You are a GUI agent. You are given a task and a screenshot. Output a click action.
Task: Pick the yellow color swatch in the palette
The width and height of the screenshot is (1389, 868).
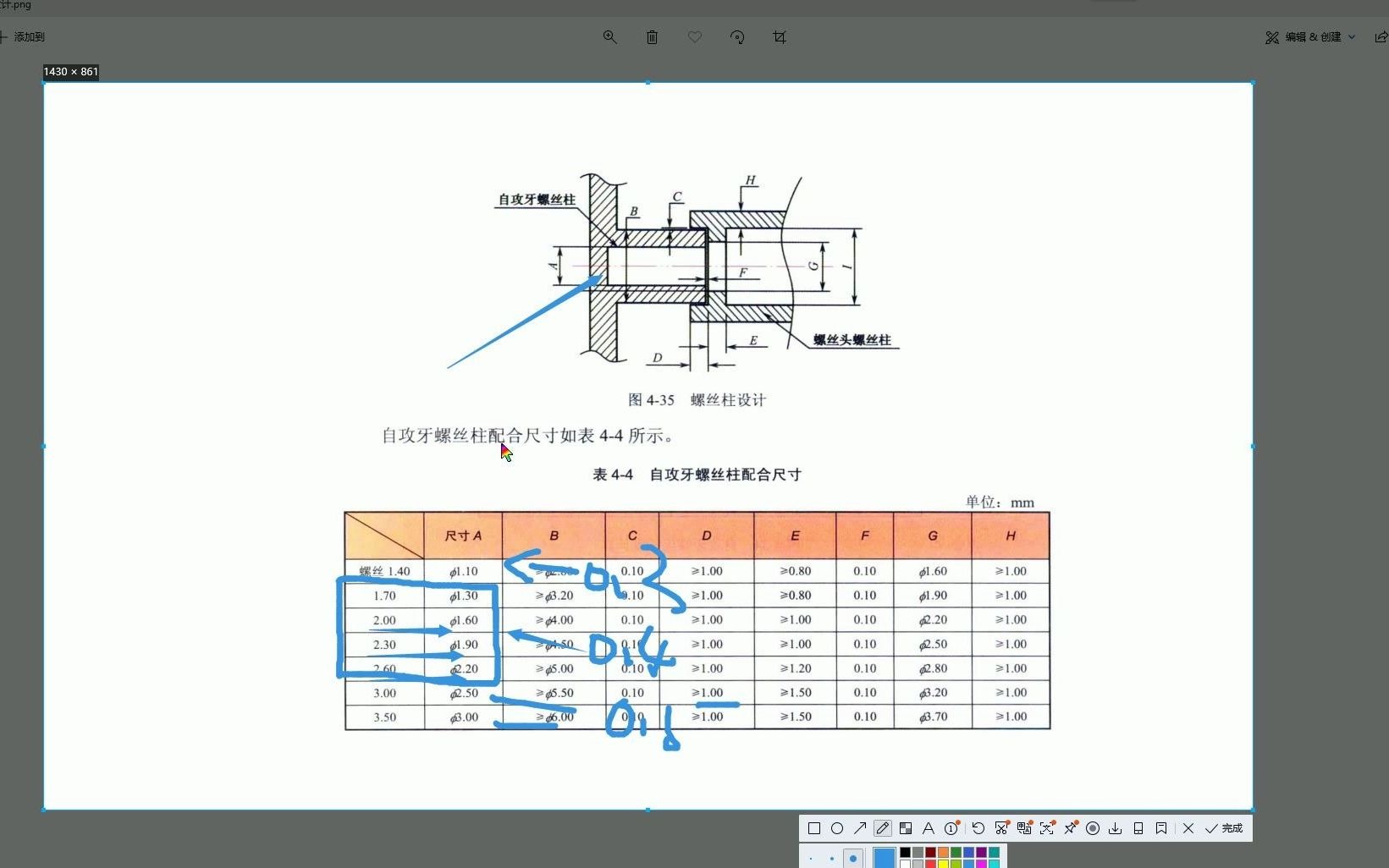coord(943,863)
